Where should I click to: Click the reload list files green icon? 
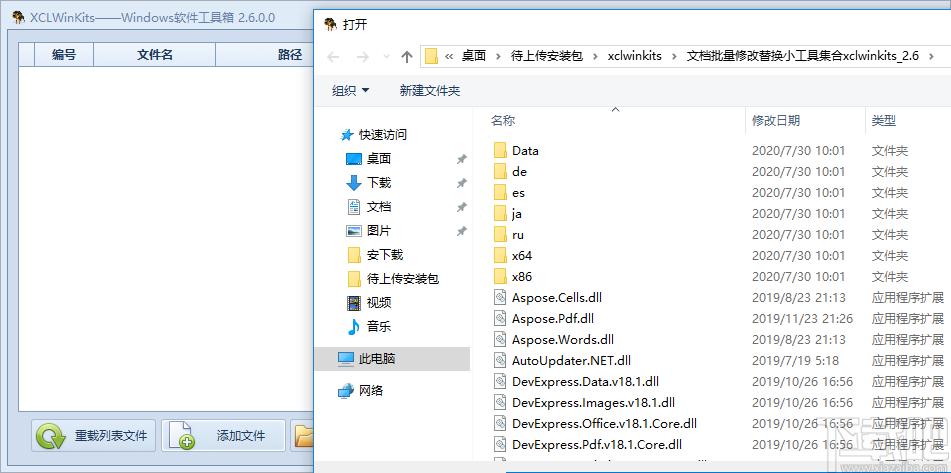coord(50,436)
